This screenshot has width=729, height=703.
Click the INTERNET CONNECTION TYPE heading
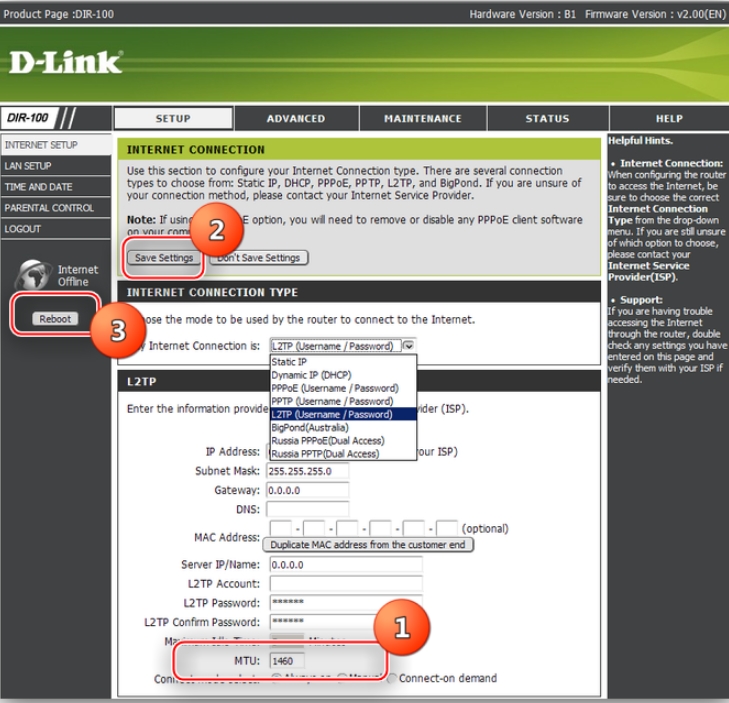click(x=212, y=292)
